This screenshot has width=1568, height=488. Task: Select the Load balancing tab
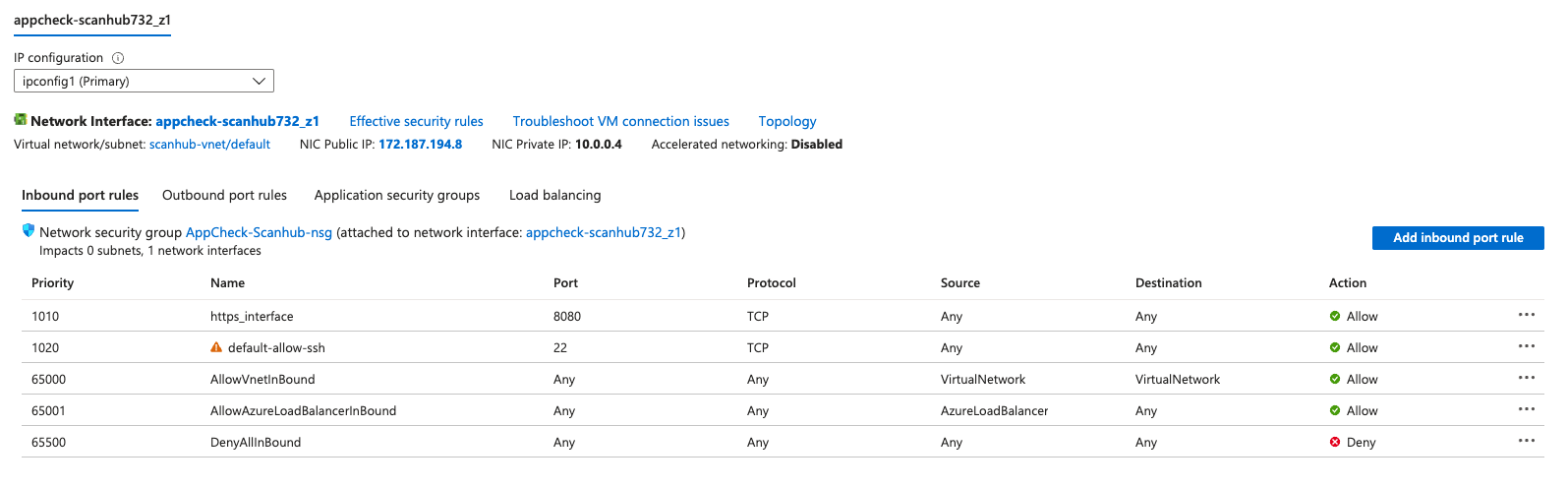[554, 195]
